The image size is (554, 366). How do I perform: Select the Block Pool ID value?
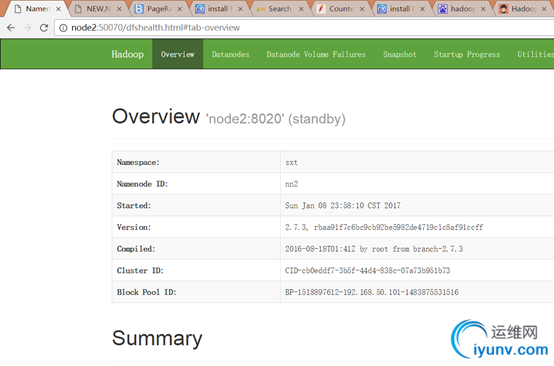[372, 292]
